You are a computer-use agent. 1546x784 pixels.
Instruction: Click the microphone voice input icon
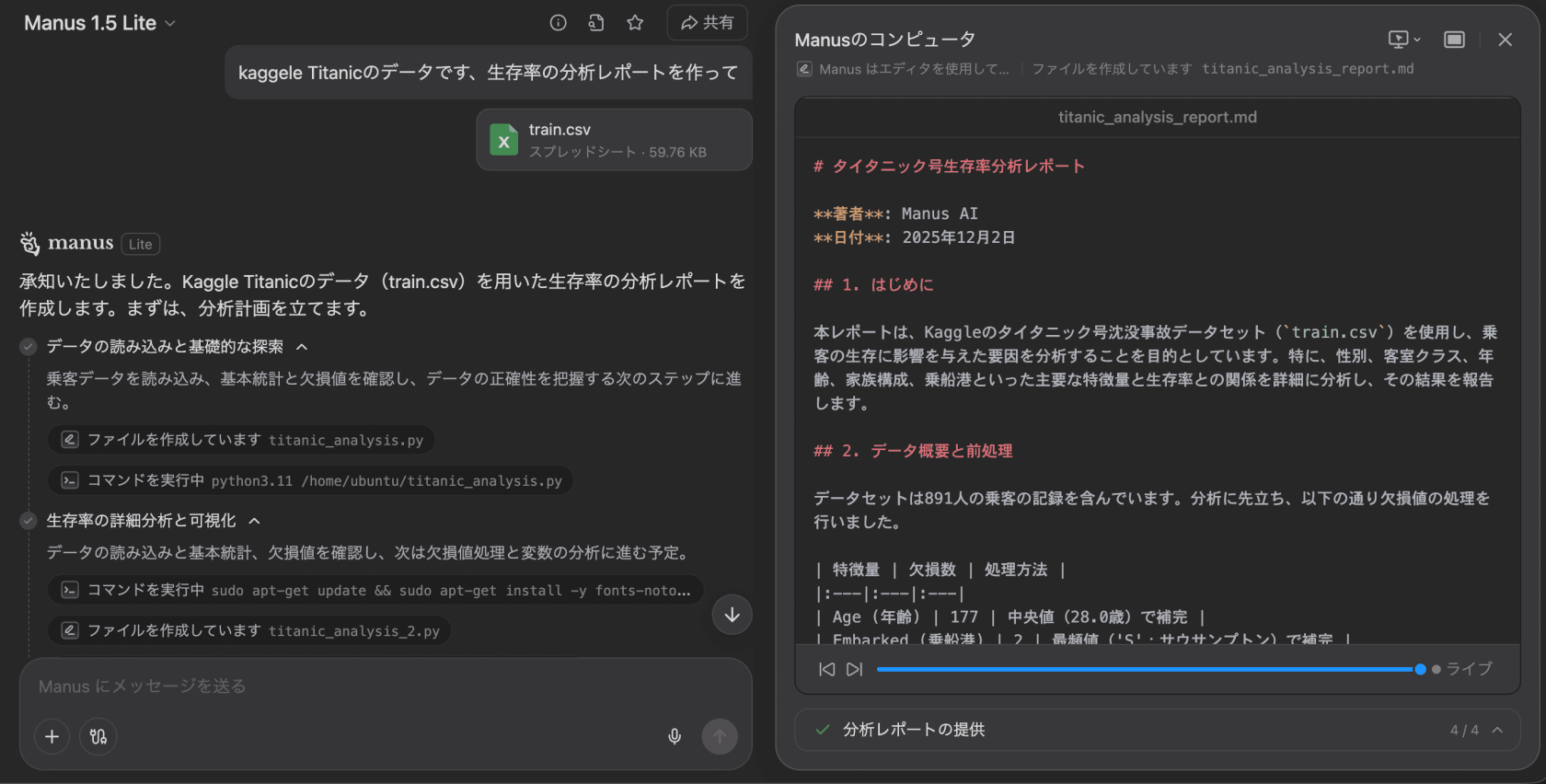[x=675, y=736]
